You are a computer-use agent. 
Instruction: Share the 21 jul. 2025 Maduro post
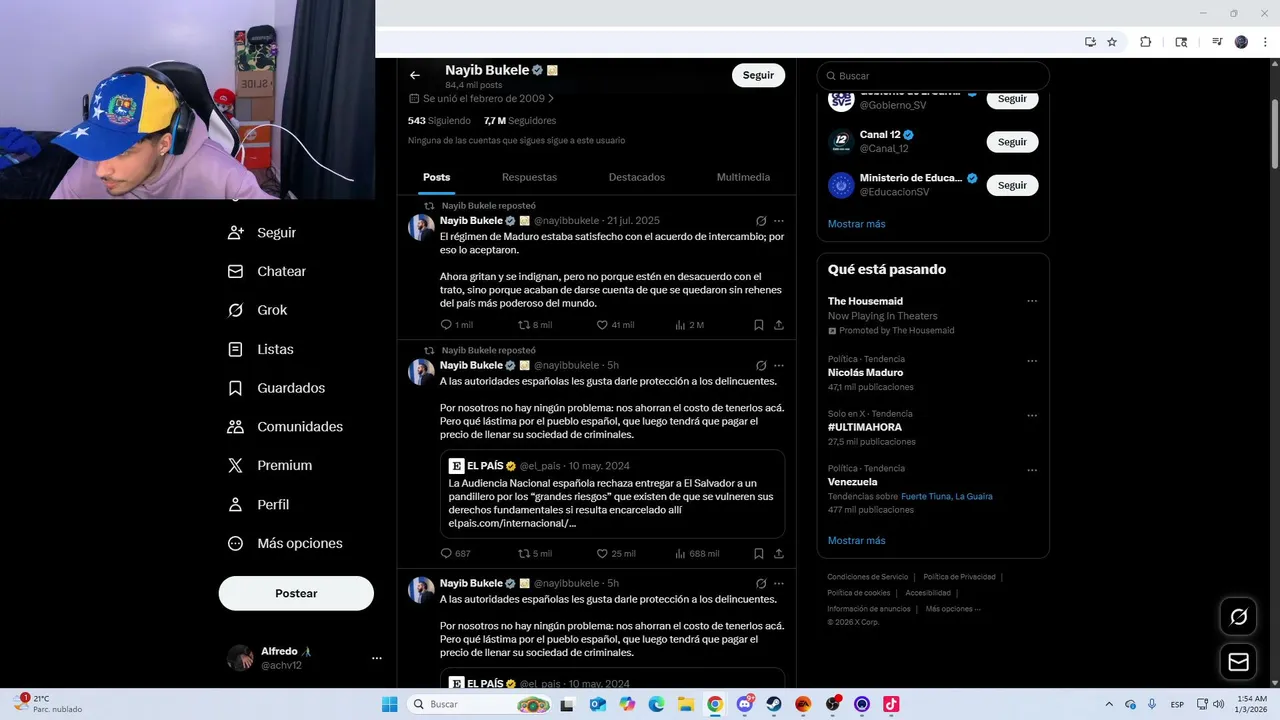pyautogui.click(x=779, y=325)
